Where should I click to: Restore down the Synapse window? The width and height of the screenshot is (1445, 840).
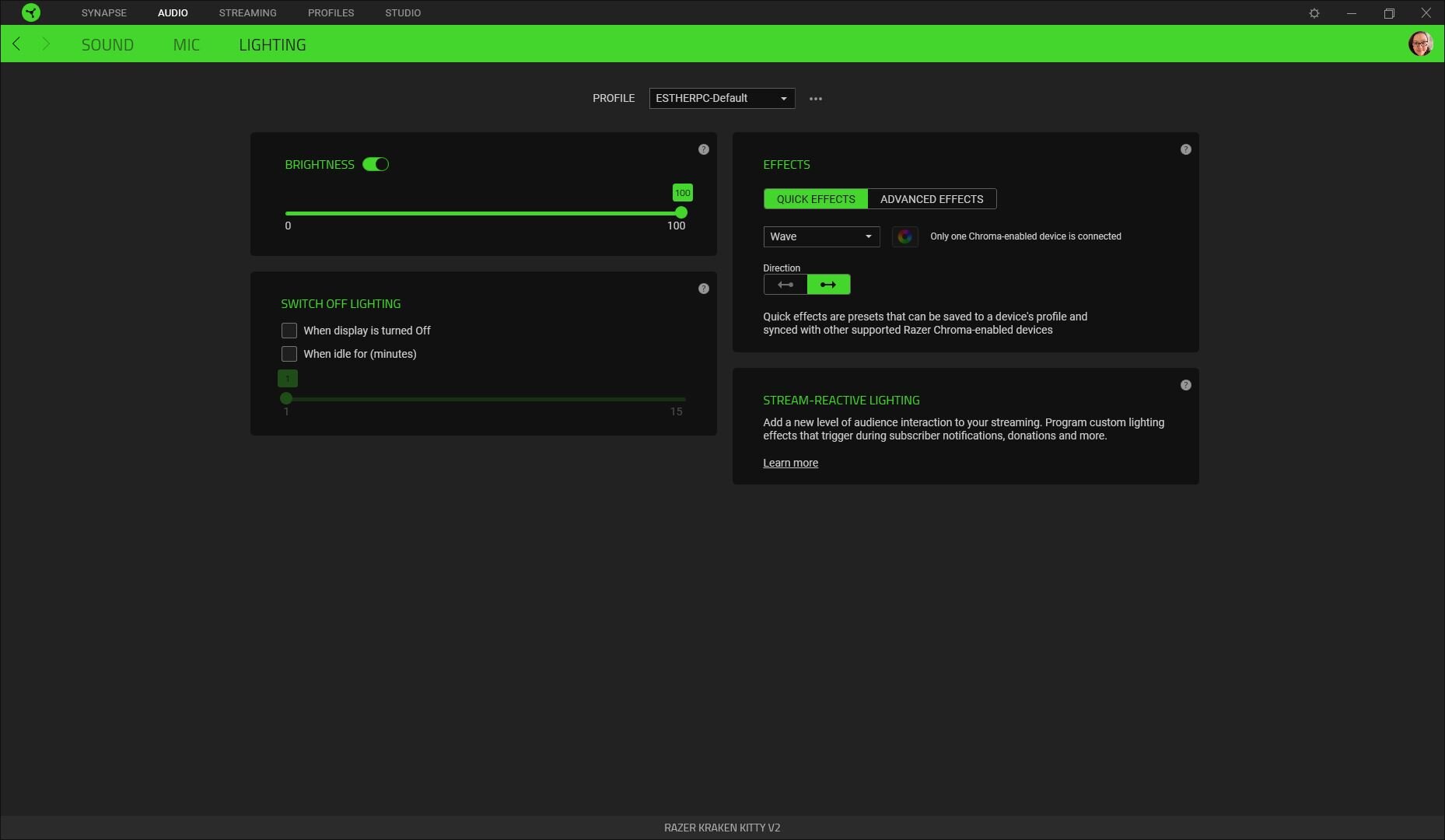pos(1389,13)
